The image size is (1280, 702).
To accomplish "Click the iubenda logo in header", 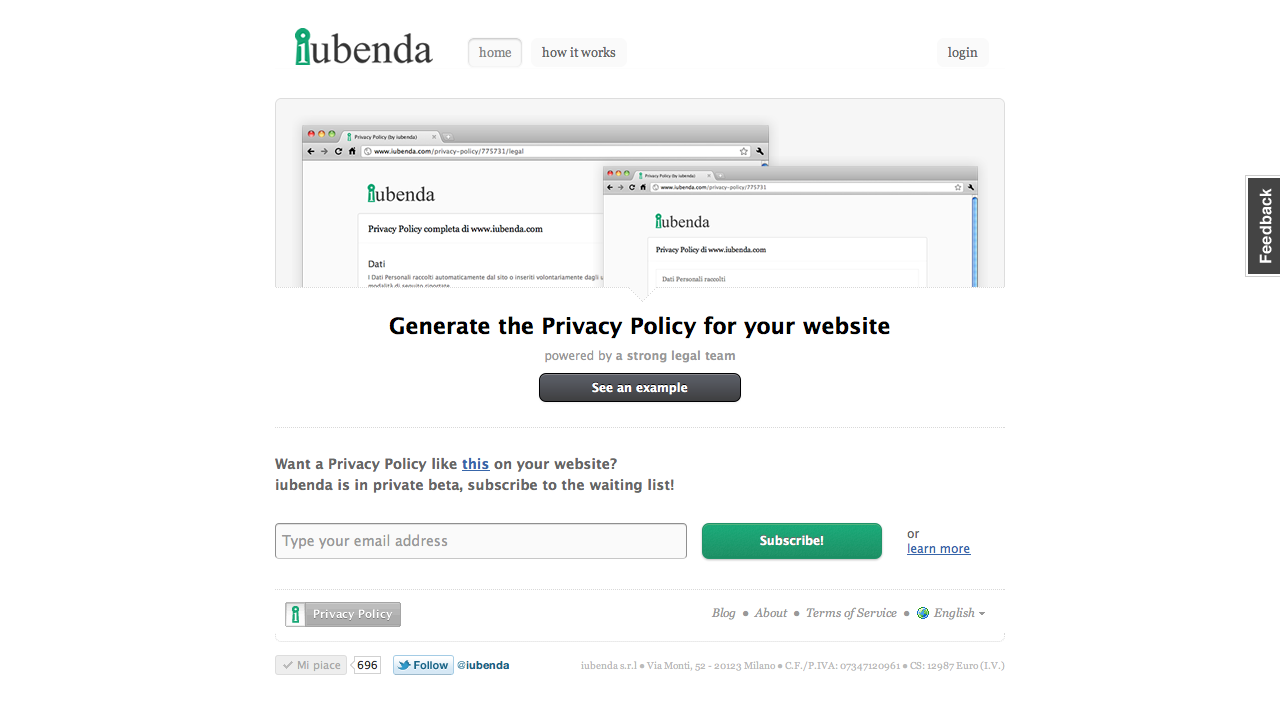I will pyautogui.click(x=364, y=48).
